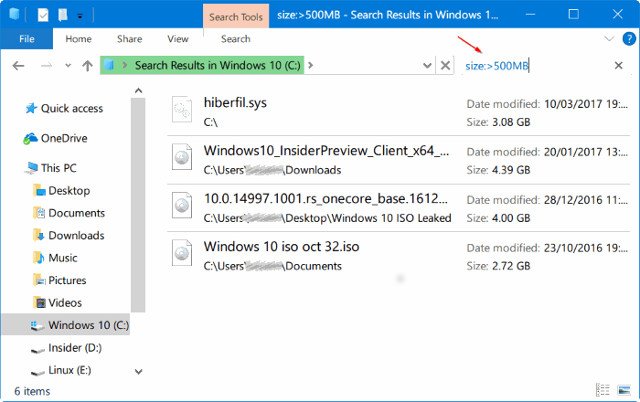Click the Downloads folder icon
The image size is (640, 402).
pyautogui.click(x=39, y=235)
